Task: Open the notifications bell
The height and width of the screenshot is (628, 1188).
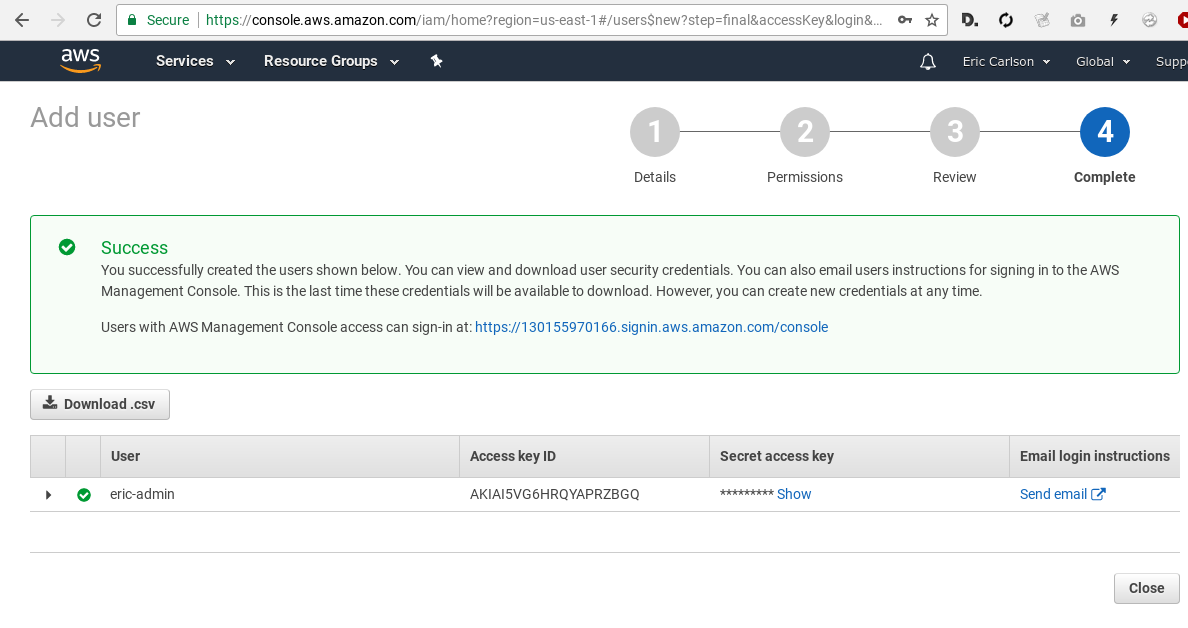Action: 927,61
